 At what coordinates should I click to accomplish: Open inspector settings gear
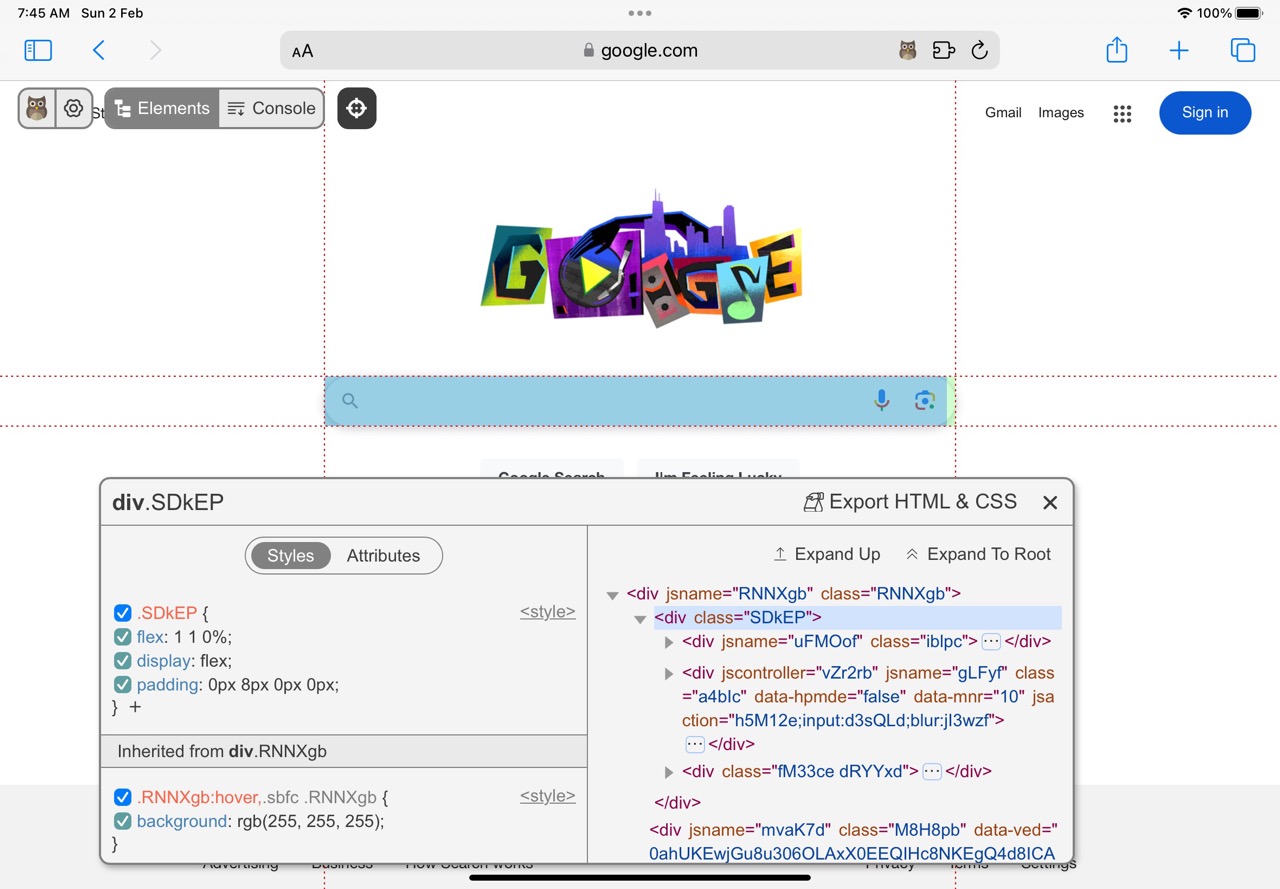point(73,108)
